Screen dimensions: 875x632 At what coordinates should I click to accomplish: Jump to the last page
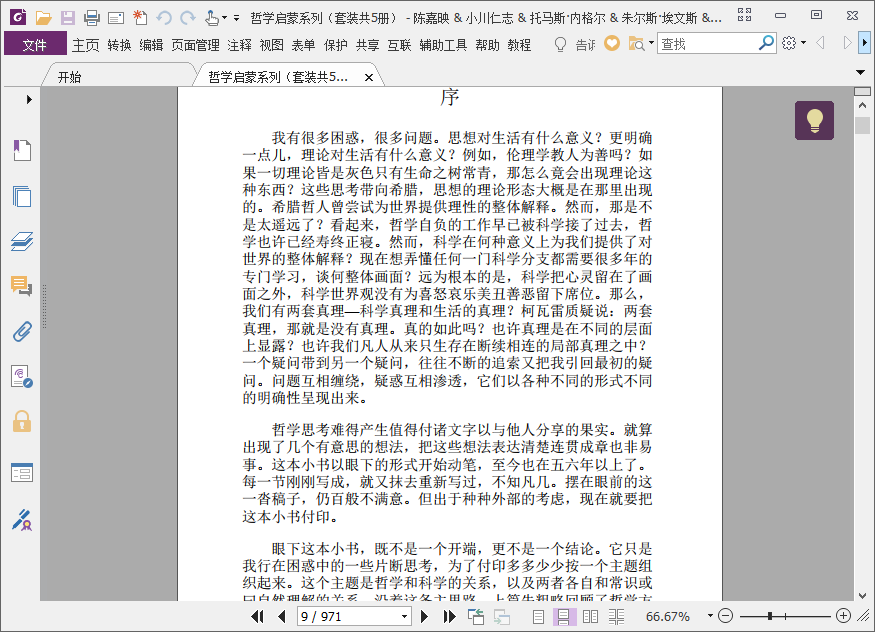click(449, 616)
